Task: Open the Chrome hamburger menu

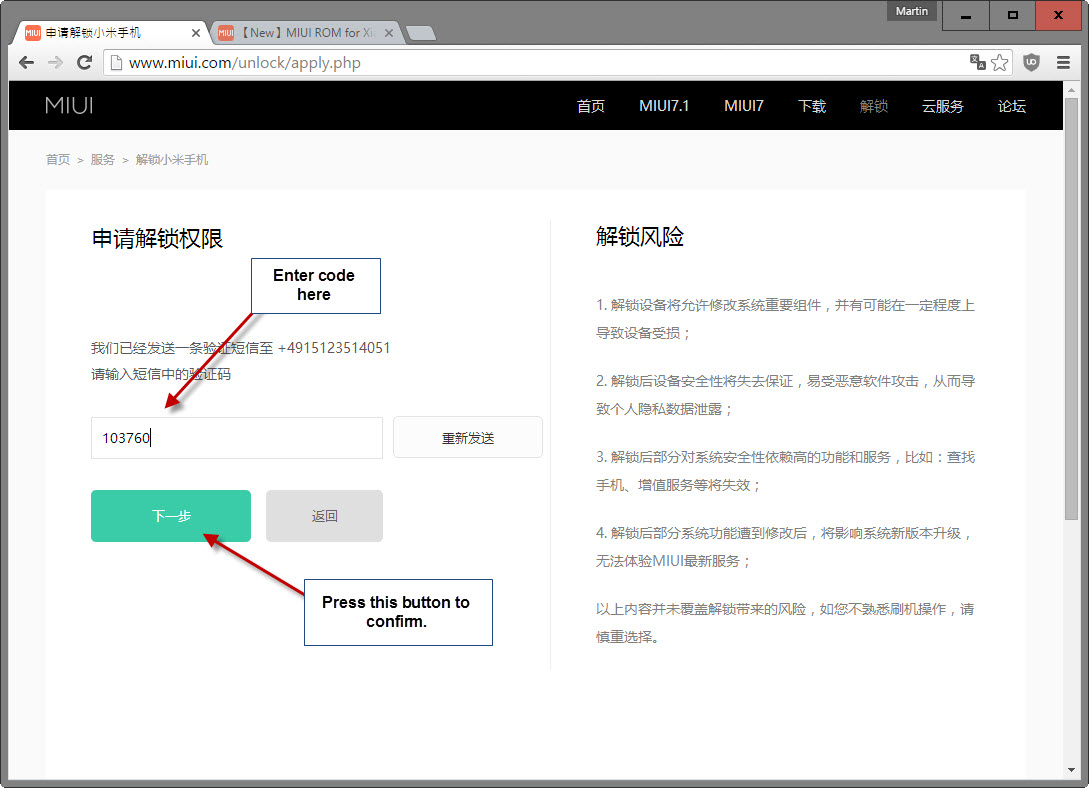Action: point(1063,62)
